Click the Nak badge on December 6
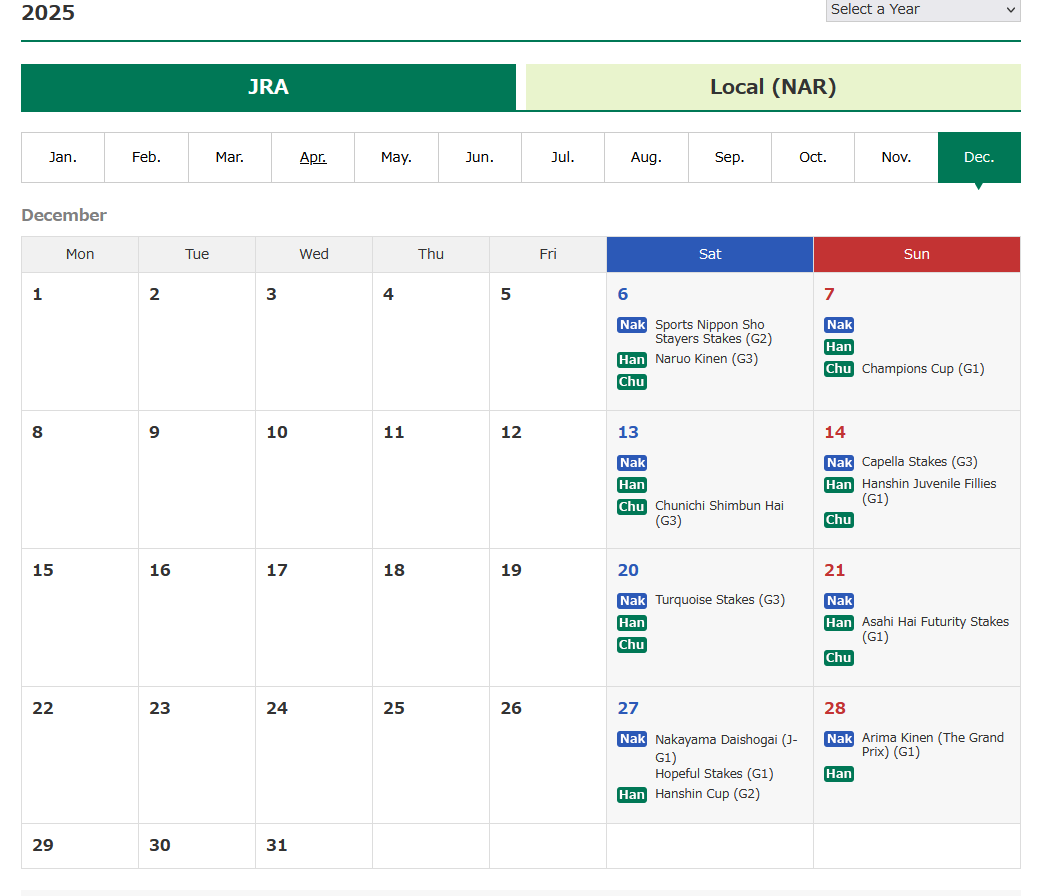The height and width of the screenshot is (896, 1041). coord(632,325)
